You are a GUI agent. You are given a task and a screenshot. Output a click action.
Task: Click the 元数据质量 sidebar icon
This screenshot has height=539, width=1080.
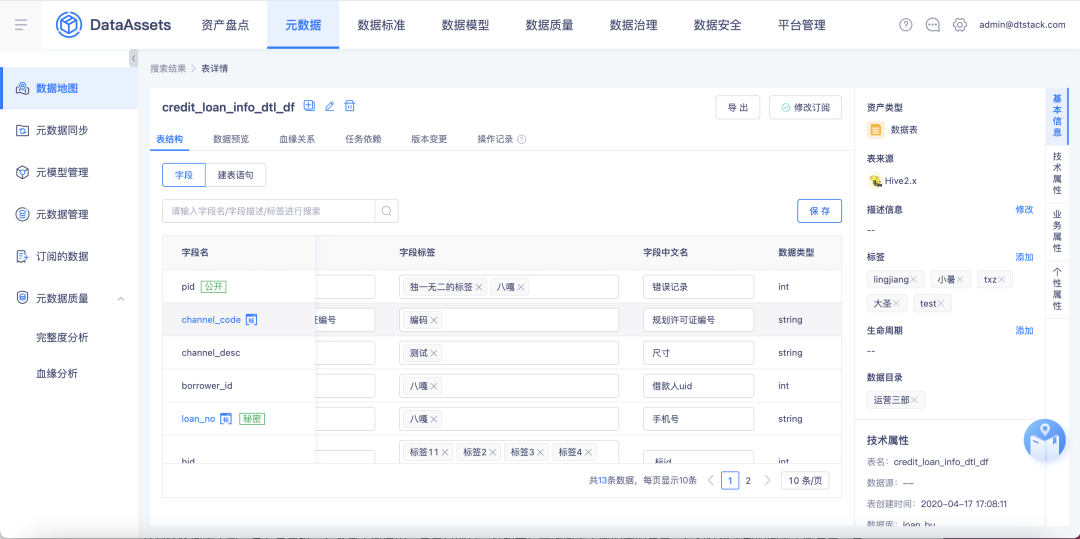tap(22, 298)
